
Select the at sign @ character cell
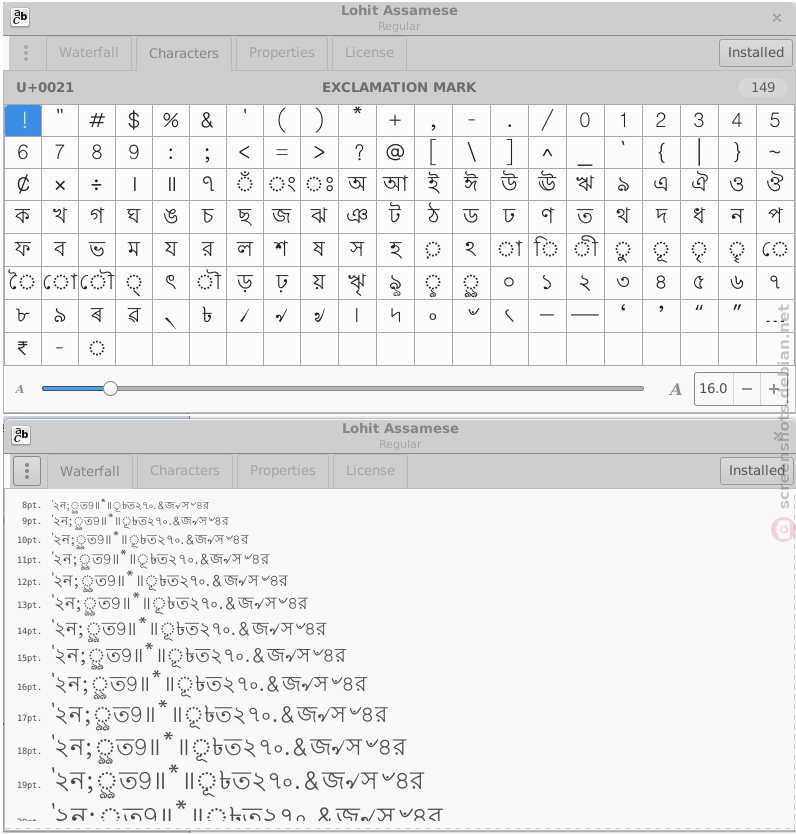[395, 153]
